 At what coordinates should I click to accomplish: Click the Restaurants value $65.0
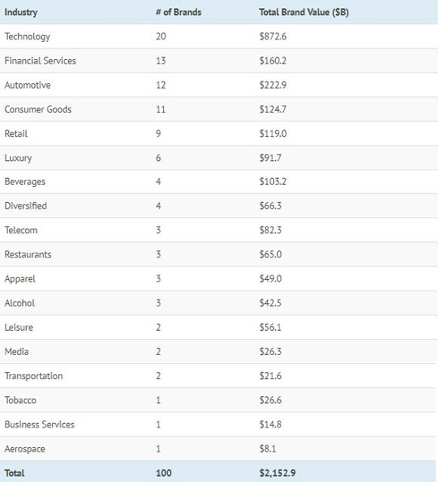click(x=270, y=254)
